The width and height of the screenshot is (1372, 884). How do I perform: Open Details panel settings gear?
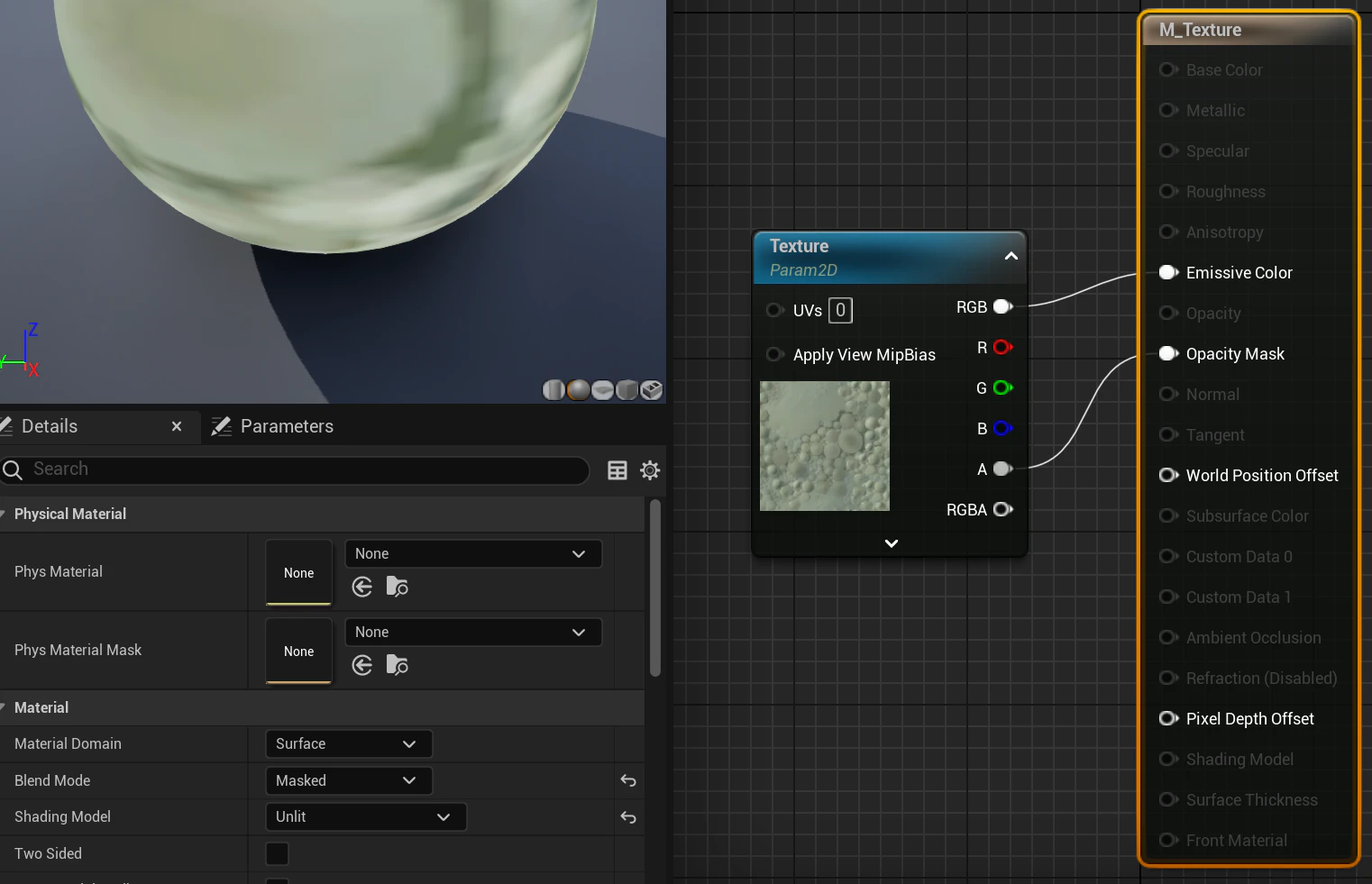[x=650, y=469]
